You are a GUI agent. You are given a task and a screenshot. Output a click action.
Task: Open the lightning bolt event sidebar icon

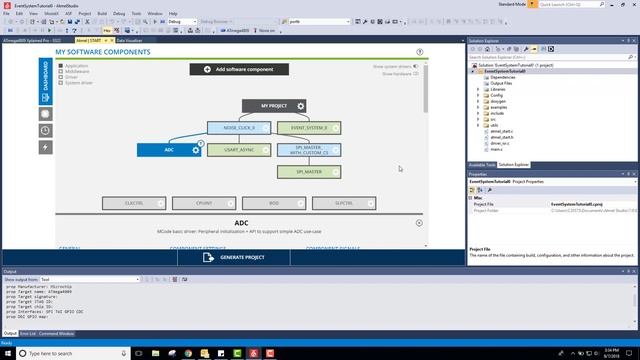45,147
